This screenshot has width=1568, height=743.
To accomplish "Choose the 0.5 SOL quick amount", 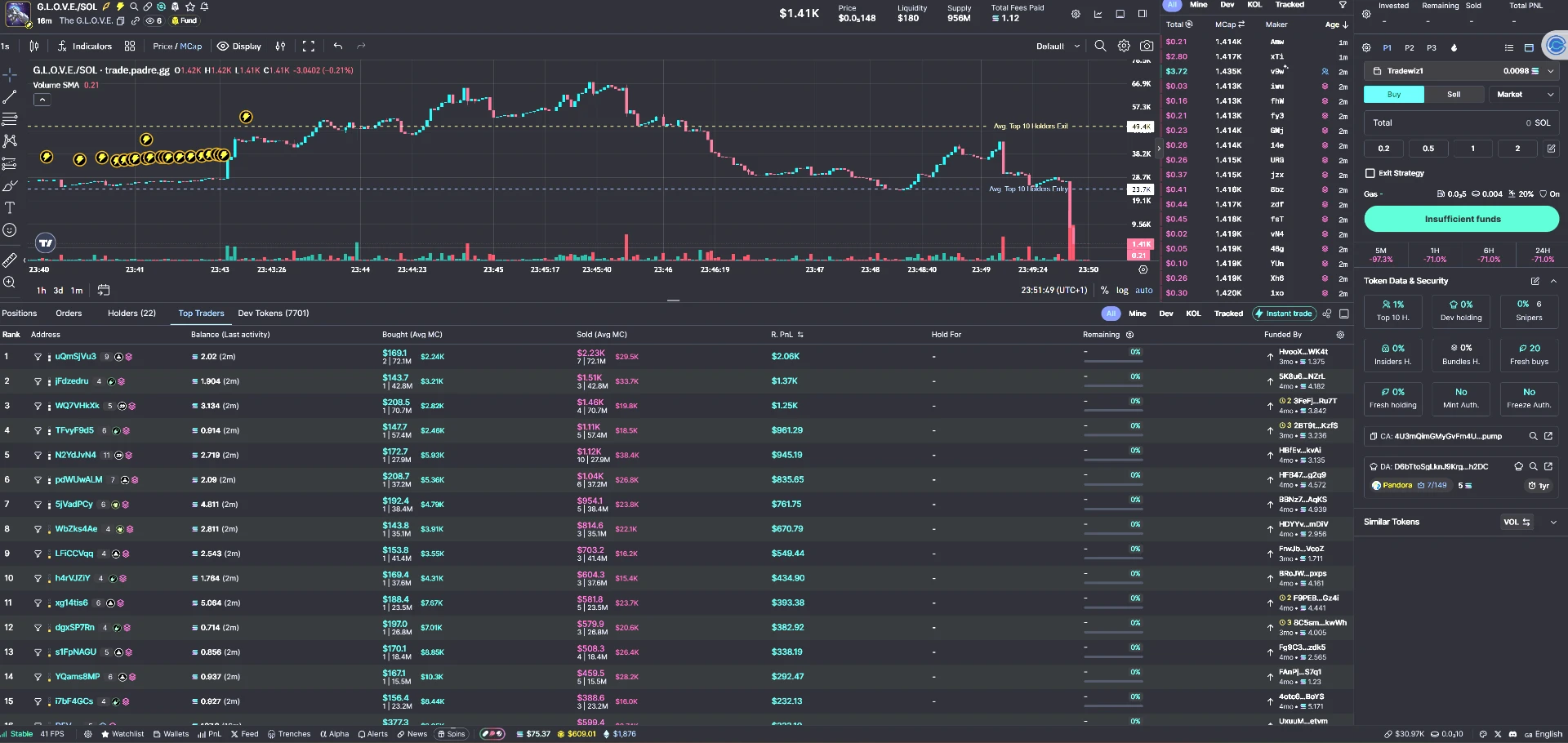I will click(x=1428, y=149).
